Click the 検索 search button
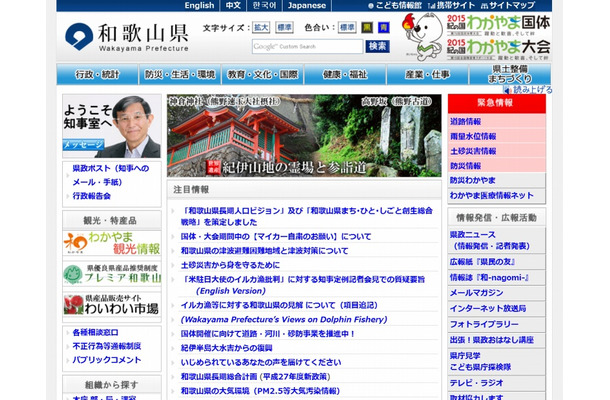This screenshot has width=610, height=400. 377,46
